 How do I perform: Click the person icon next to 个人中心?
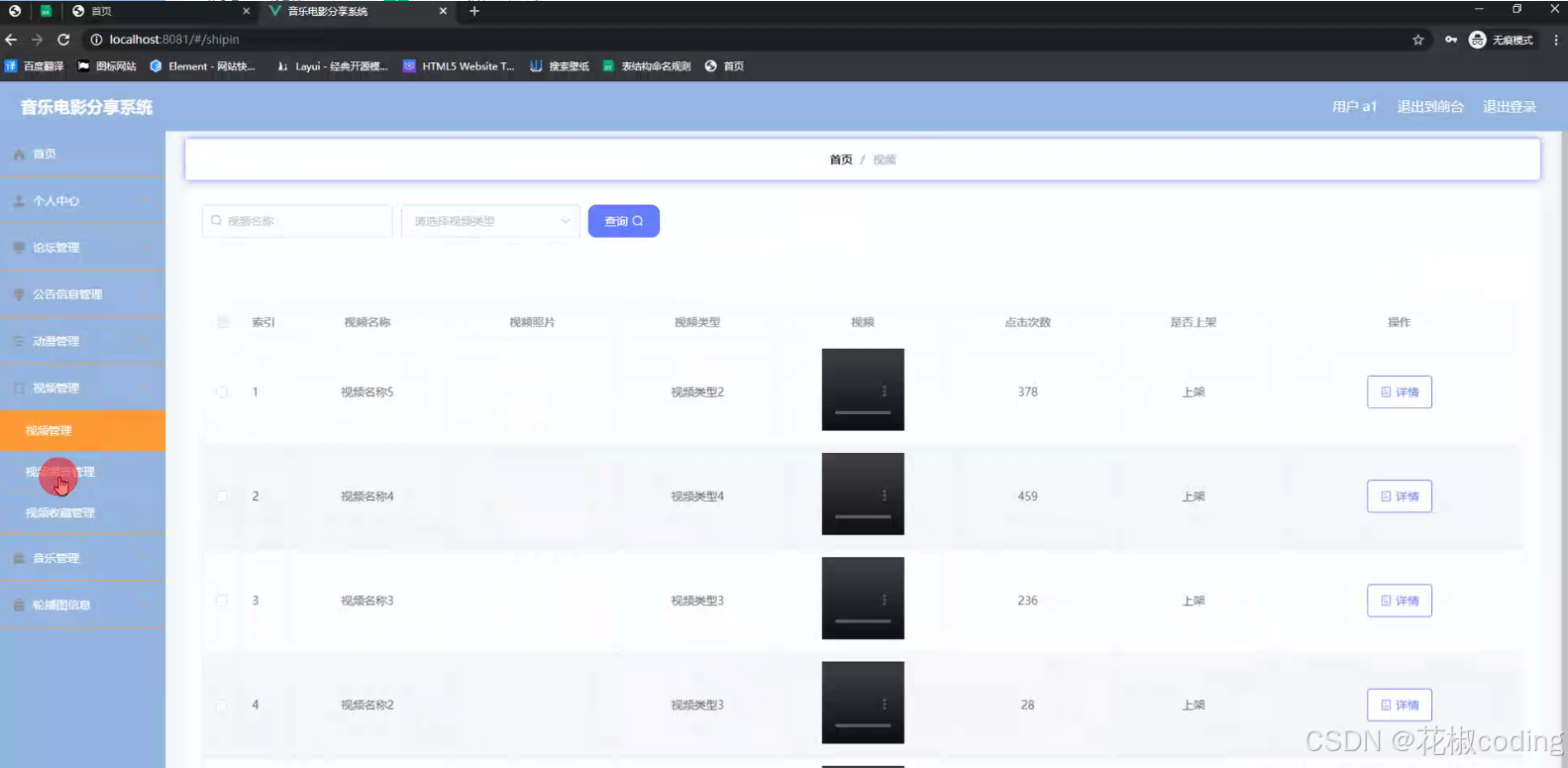click(19, 201)
